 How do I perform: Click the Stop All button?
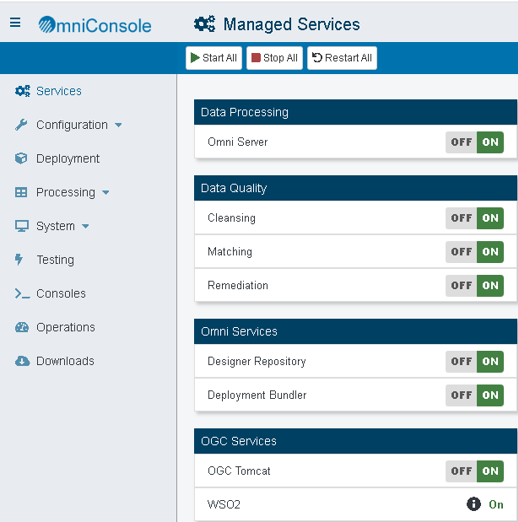point(274,58)
